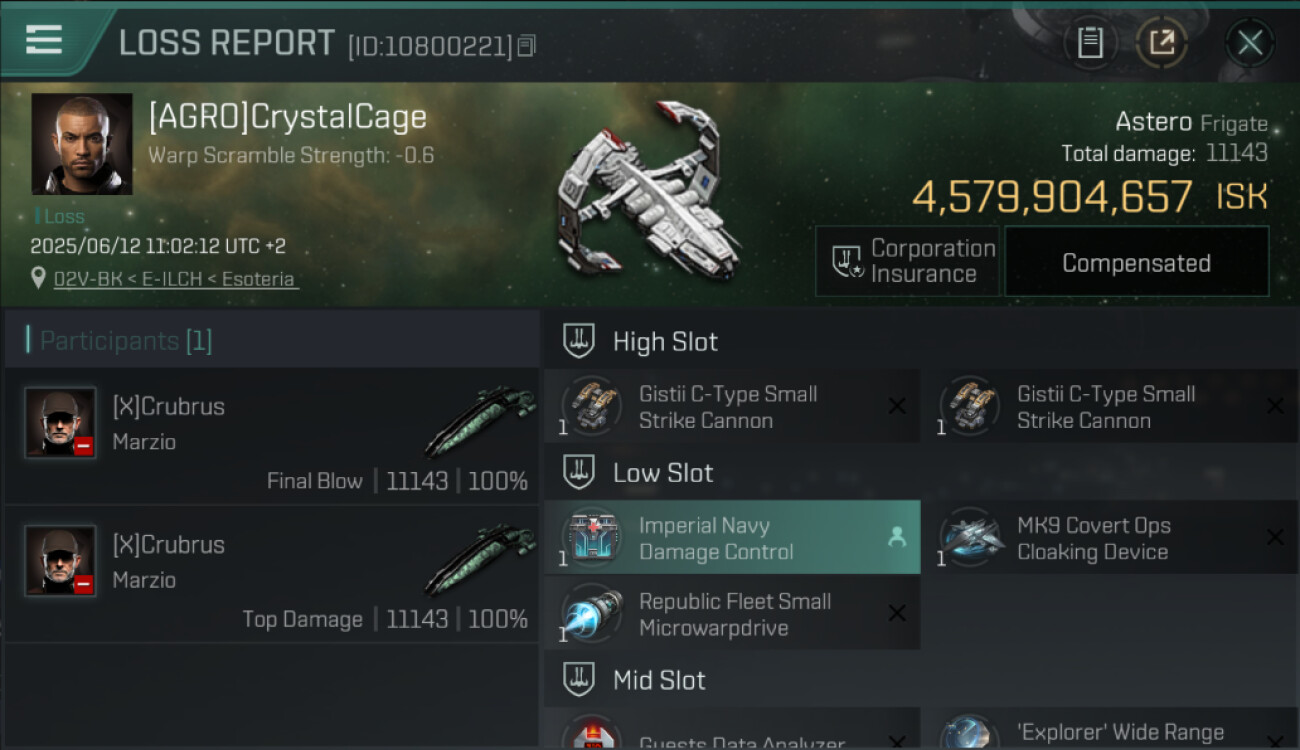This screenshot has height=750, width=1300.
Task: Click the clipboard report icon
Action: pyautogui.click(x=1090, y=42)
